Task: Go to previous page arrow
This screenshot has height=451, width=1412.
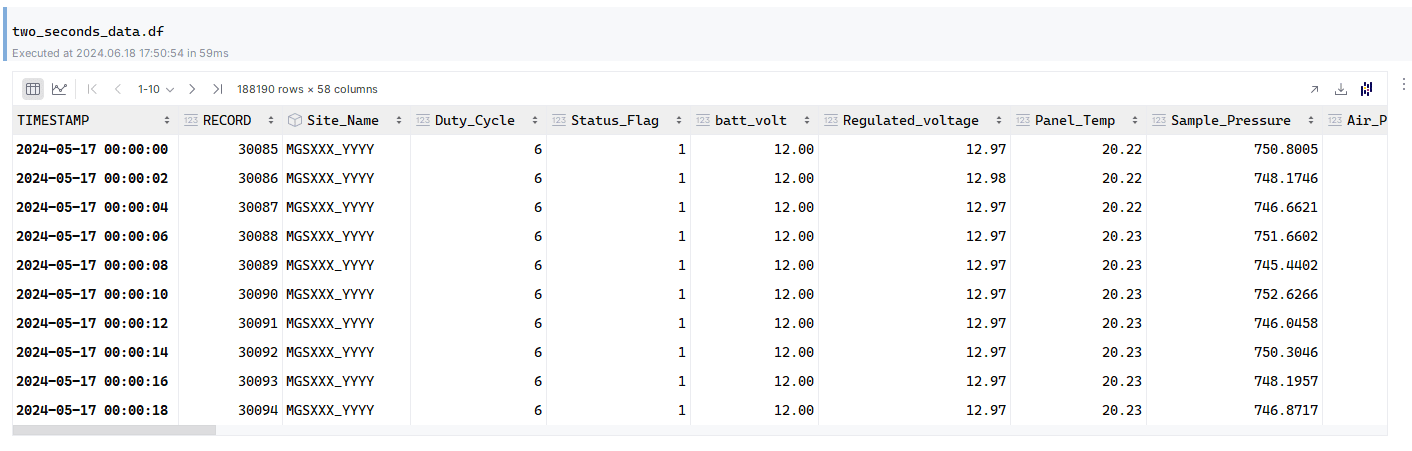Action: pos(118,89)
